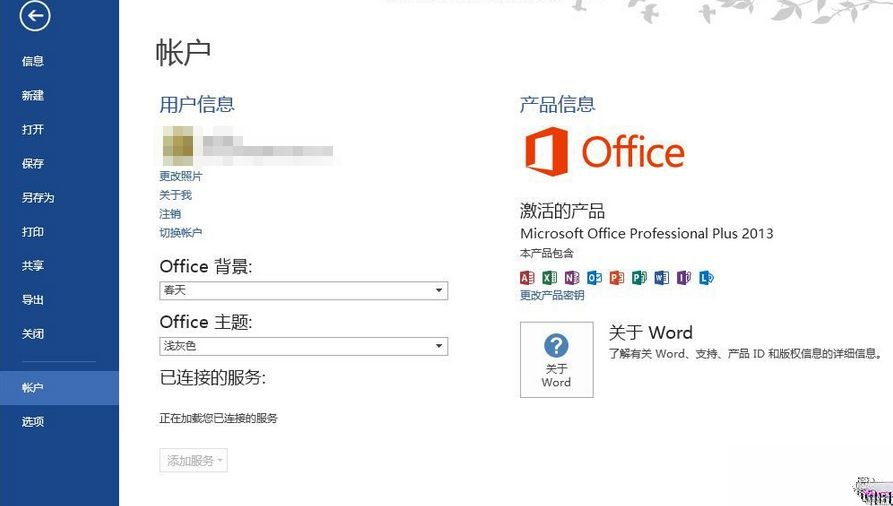Viewport: 893px width, 506px height.
Task: Click the 更改产品密钥 link
Action: point(552,295)
